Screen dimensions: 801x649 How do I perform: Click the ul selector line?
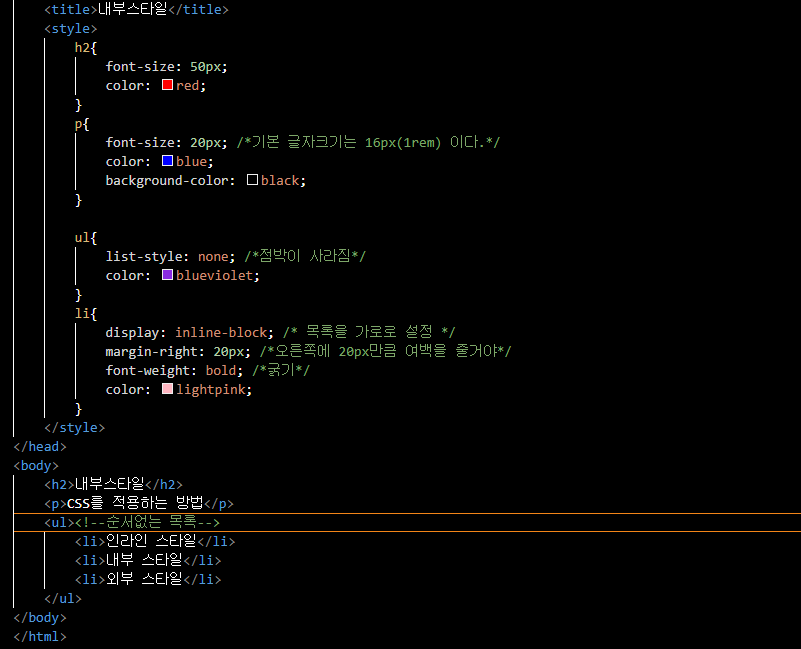point(86,238)
